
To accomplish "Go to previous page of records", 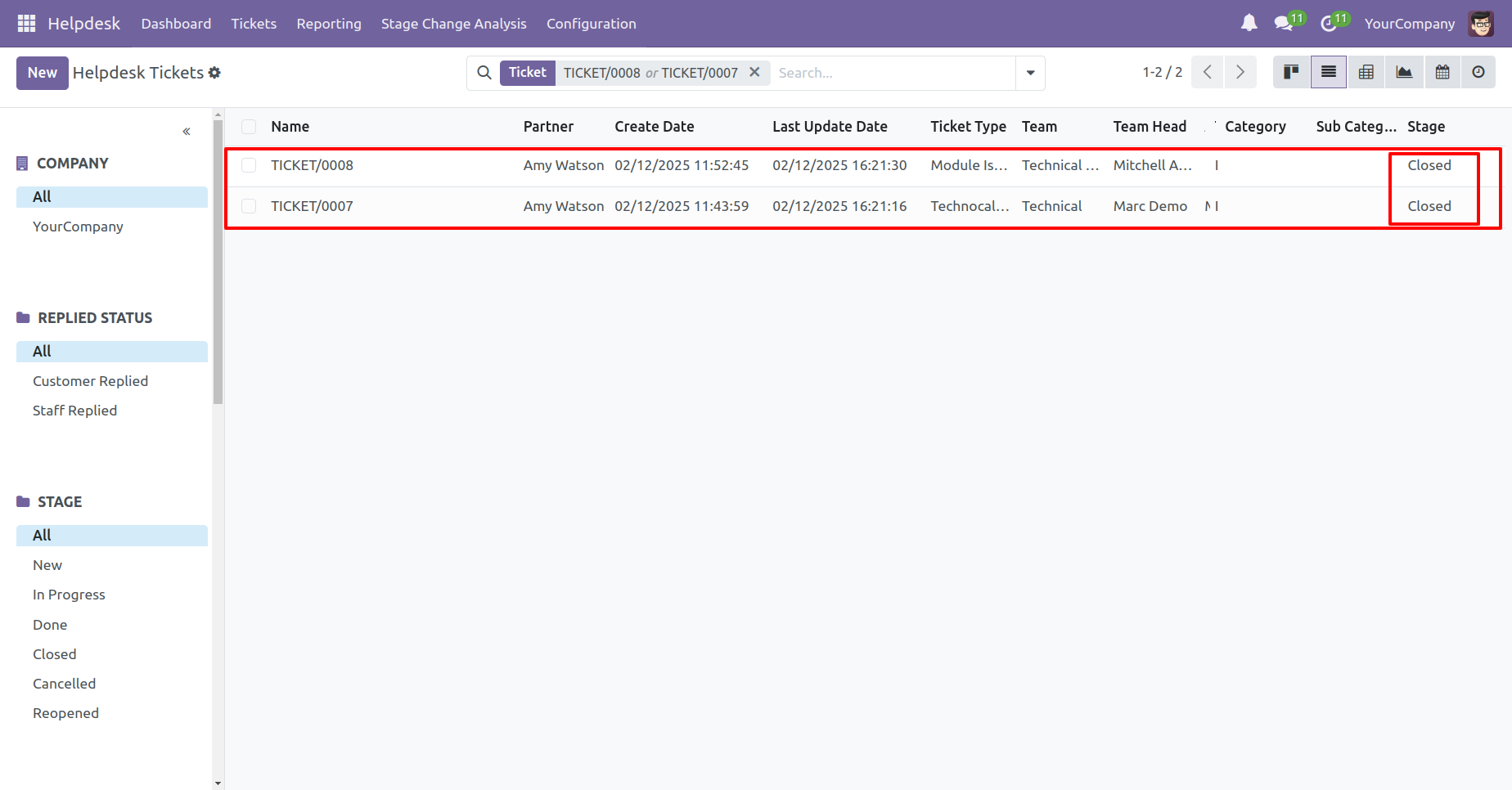I will 1208,73.
